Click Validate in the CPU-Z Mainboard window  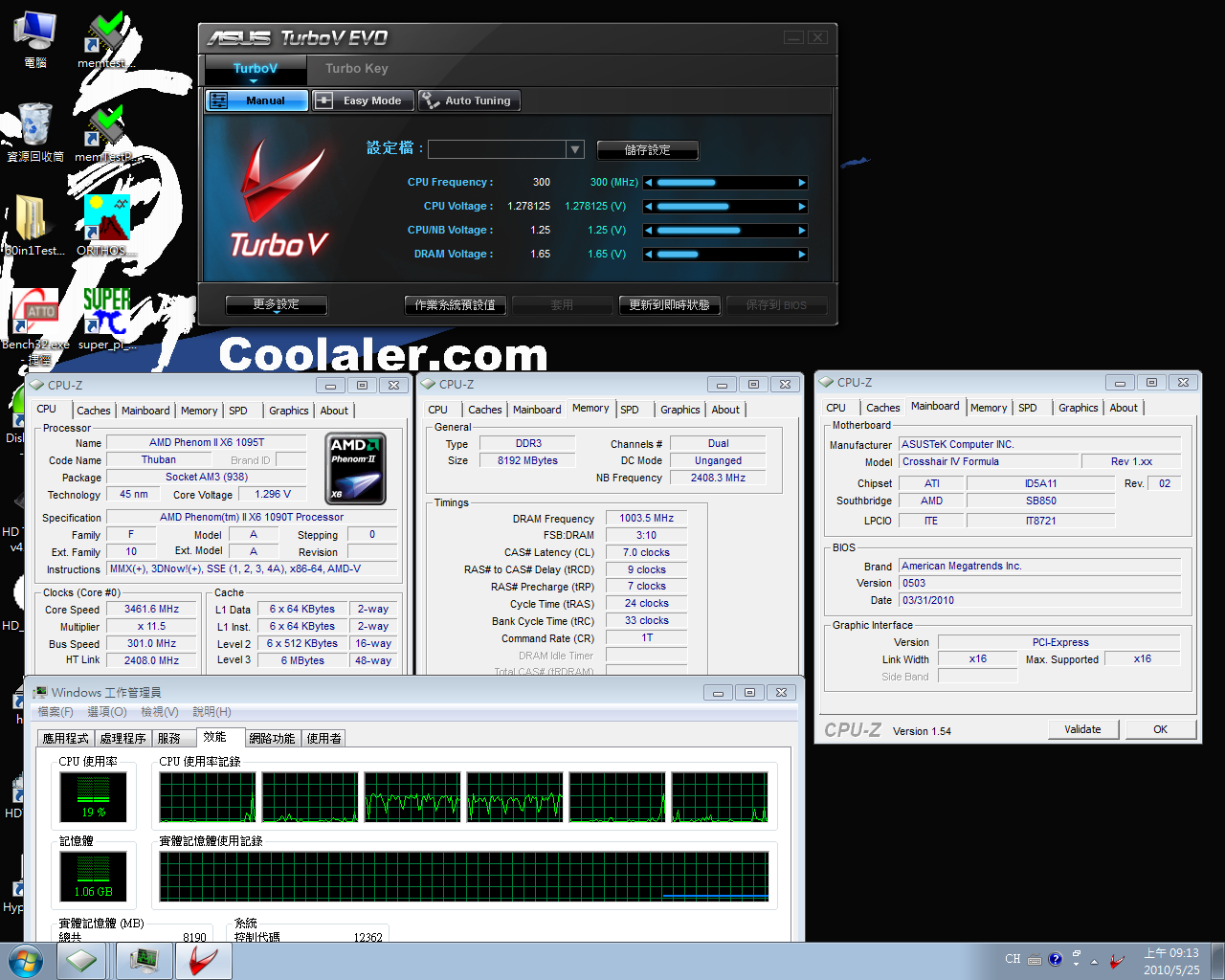(x=1082, y=729)
